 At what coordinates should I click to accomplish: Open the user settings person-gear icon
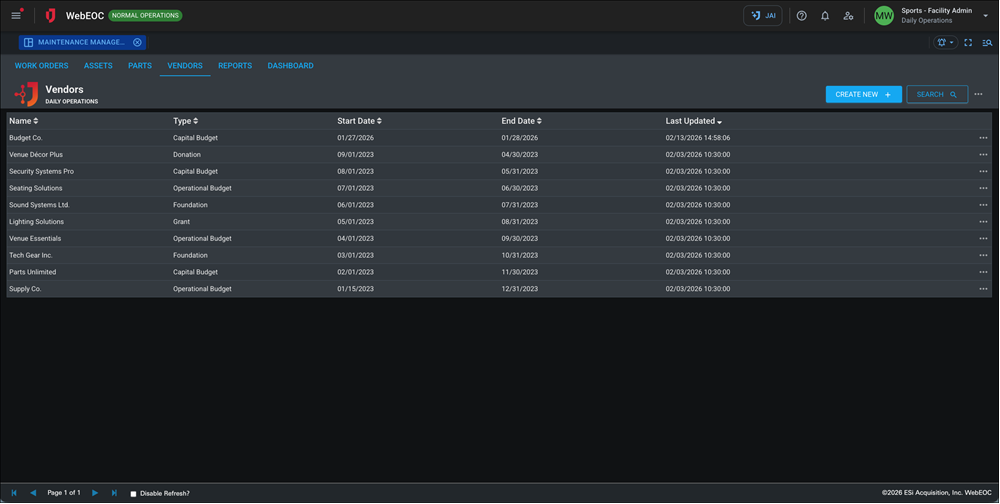(x=848, y=16)
